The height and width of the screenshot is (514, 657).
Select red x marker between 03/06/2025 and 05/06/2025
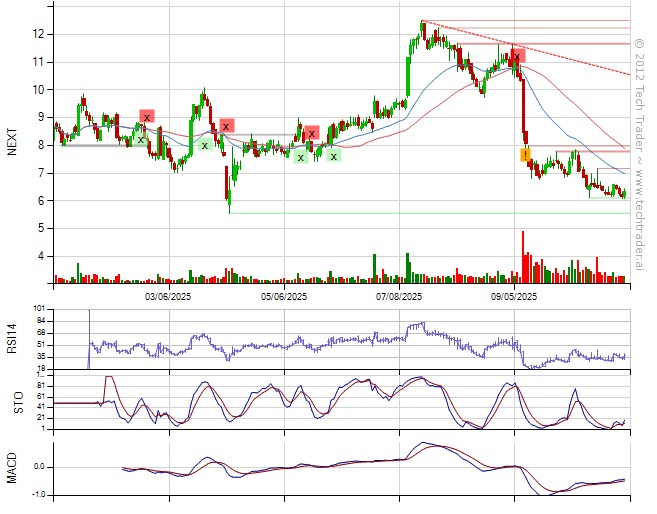[x=227, y=126]
